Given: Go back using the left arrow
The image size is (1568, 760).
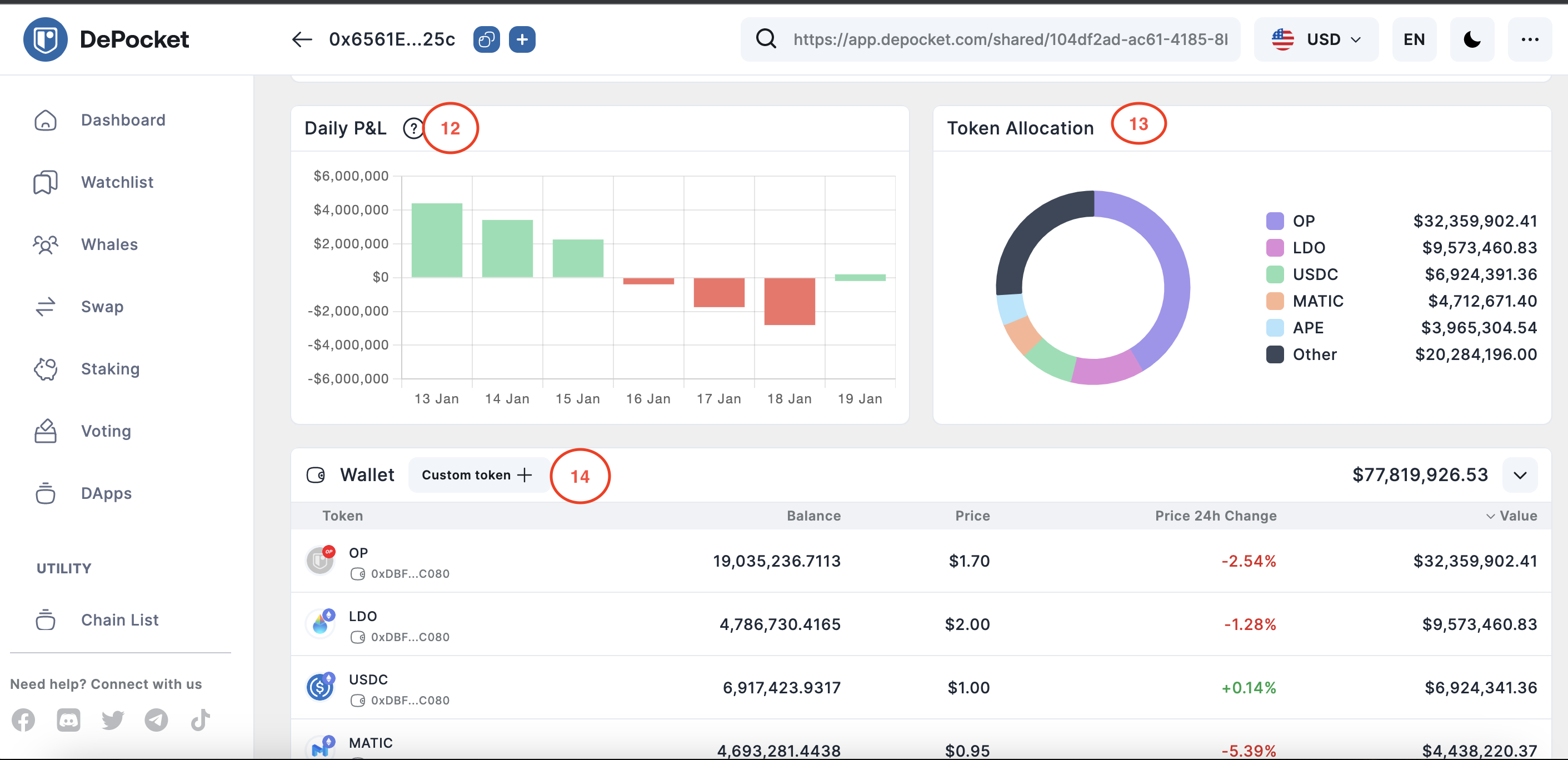Looking at the screenshot, I should click(x=302, y=39).
